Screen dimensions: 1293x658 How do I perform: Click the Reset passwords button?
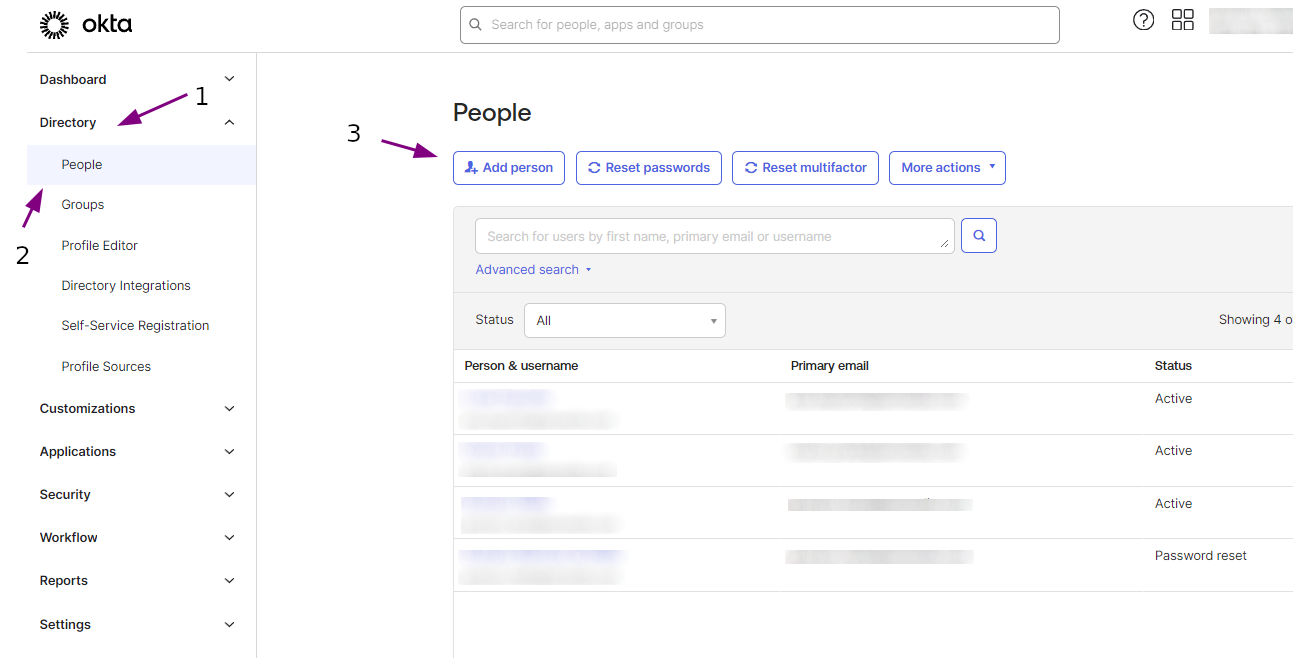648,167
